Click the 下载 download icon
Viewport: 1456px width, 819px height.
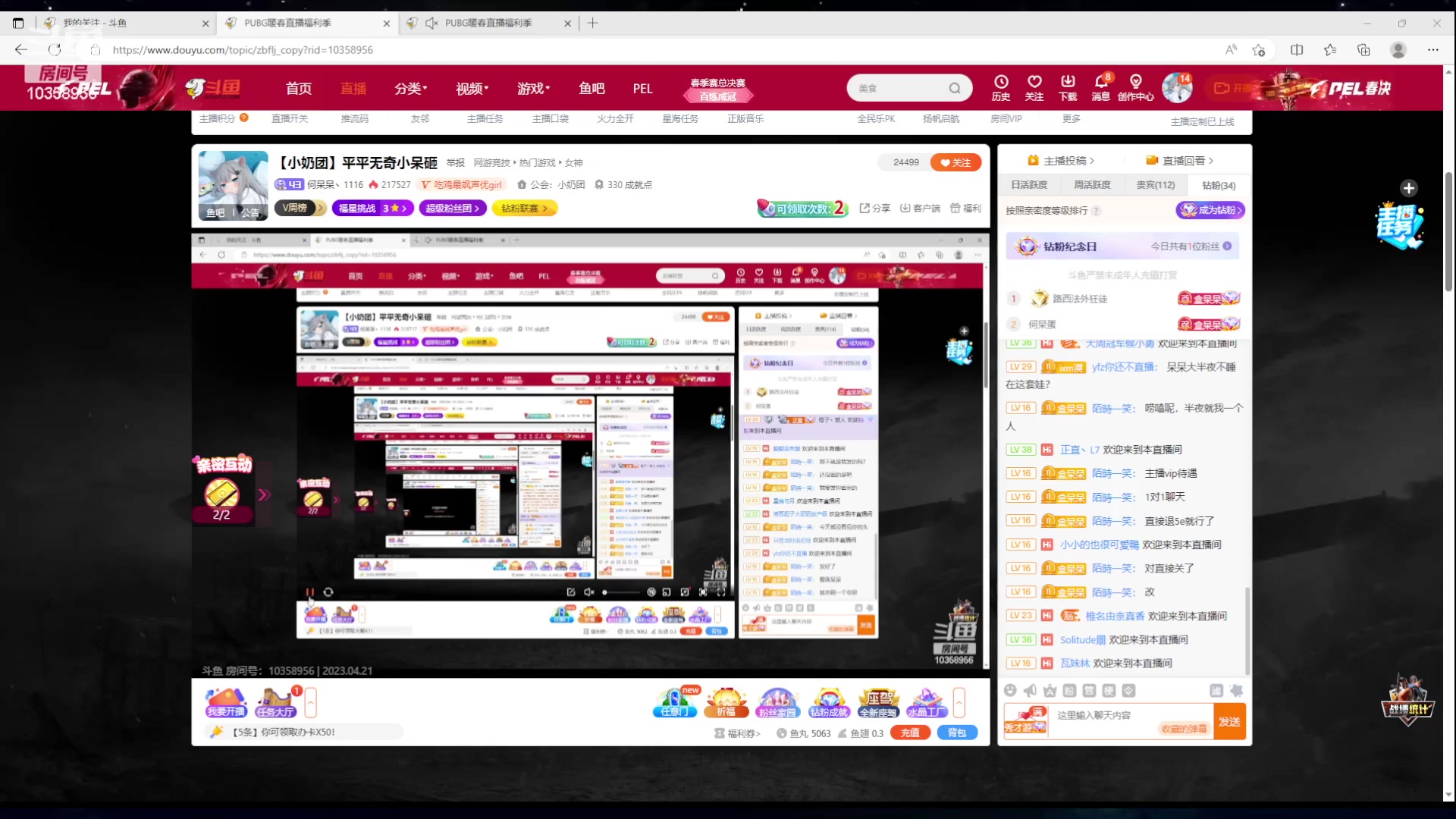point(1068,87)
